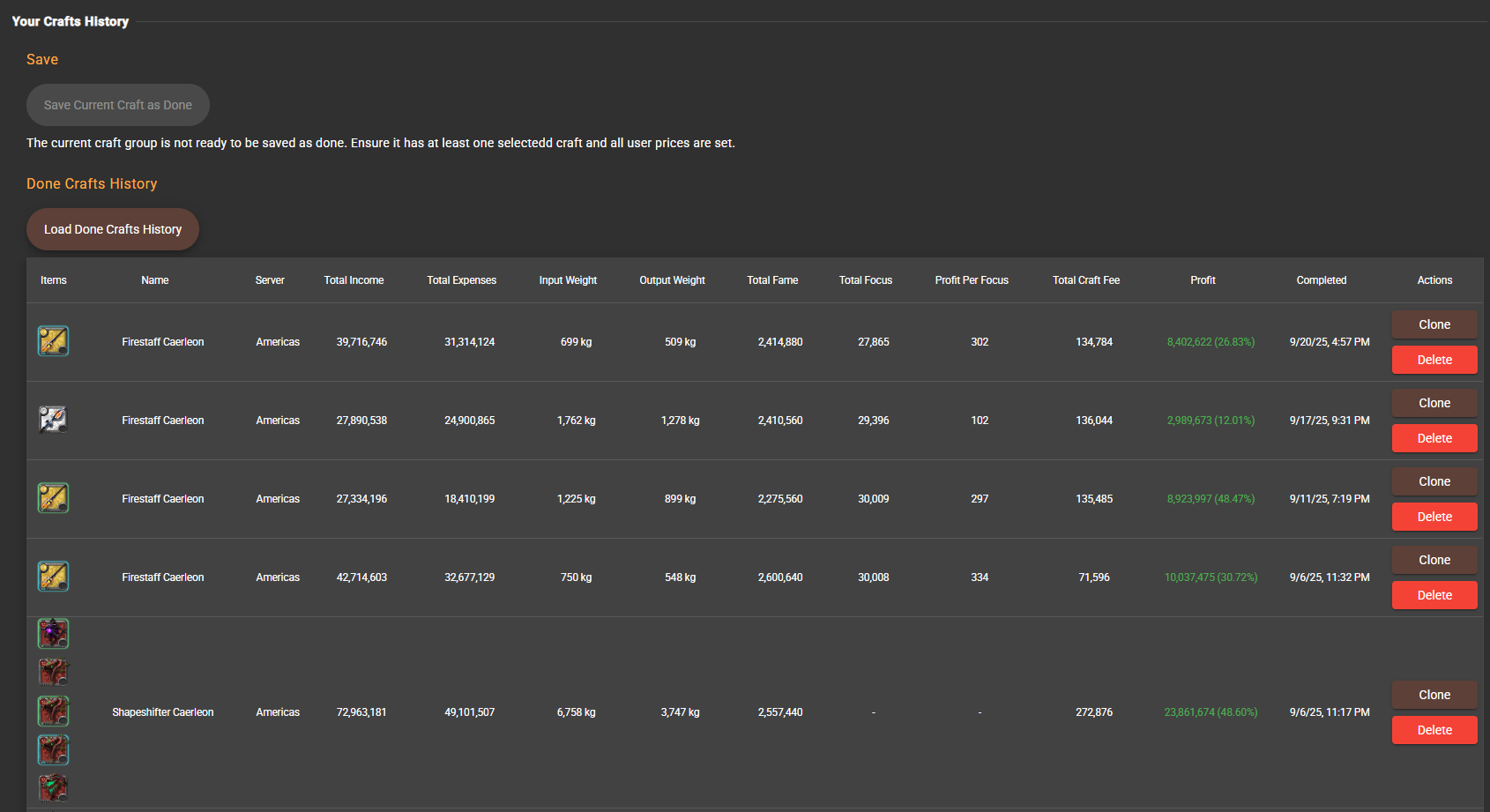Click the Profit column header
The image size is (1490, 812).
pyautogui.click(x=1203, y=280)
